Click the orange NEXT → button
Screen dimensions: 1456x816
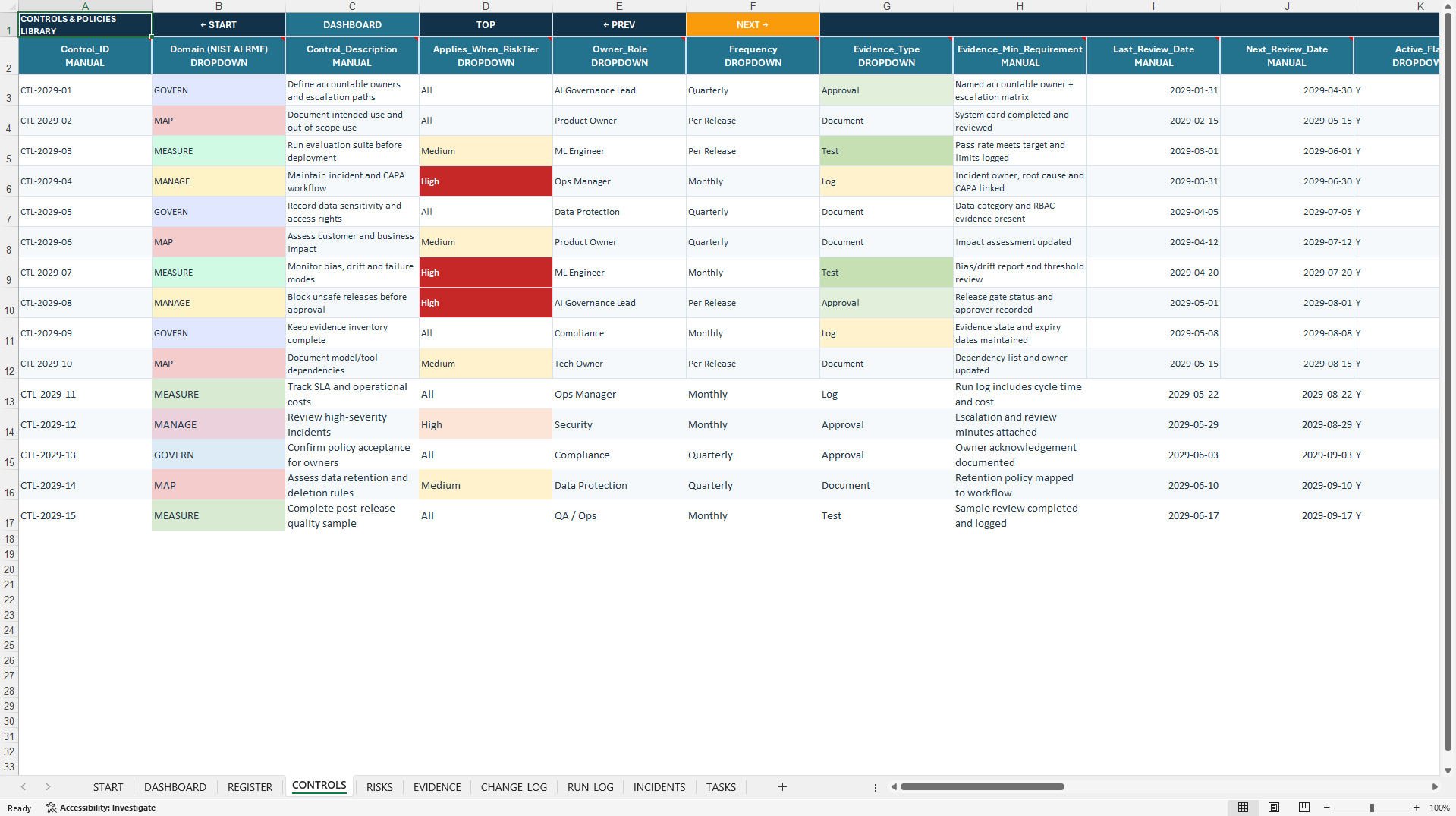click(753, 24)
